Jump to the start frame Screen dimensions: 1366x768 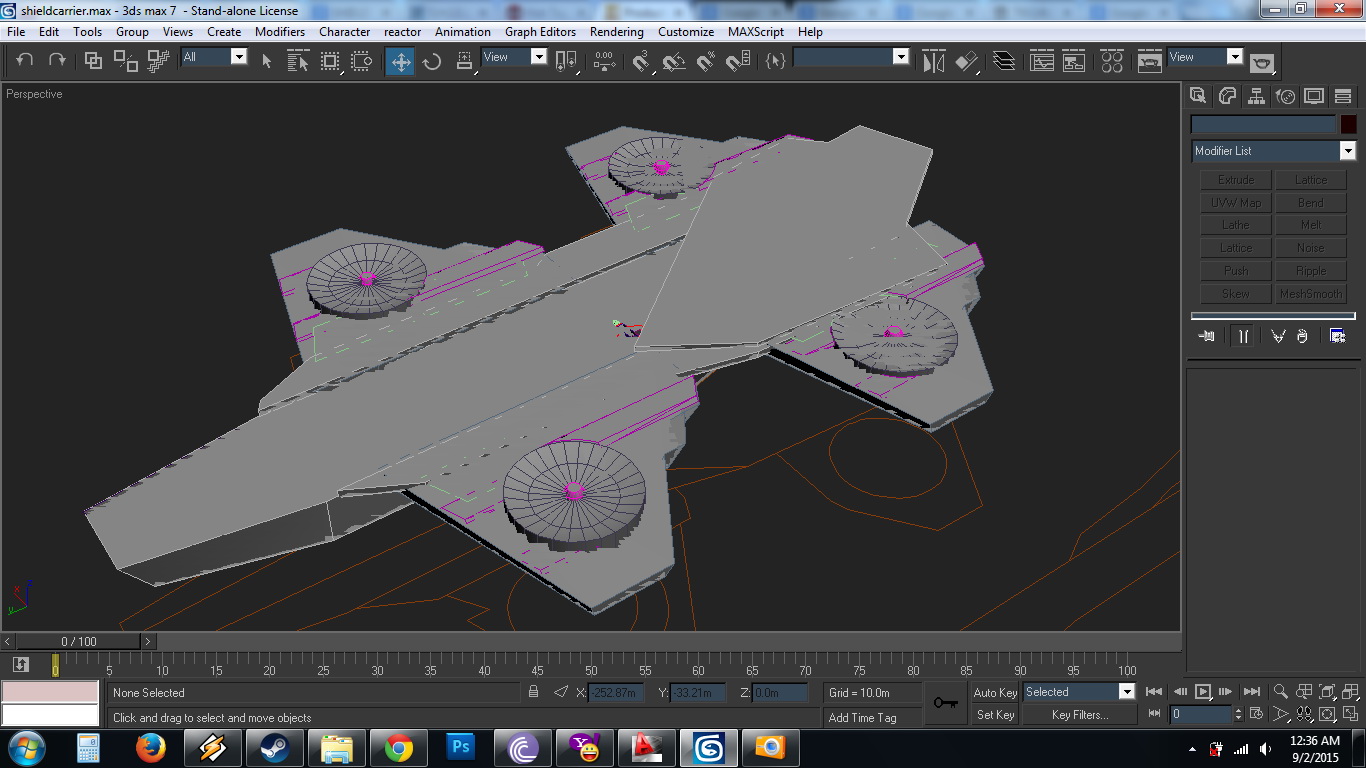(1154, 692)
